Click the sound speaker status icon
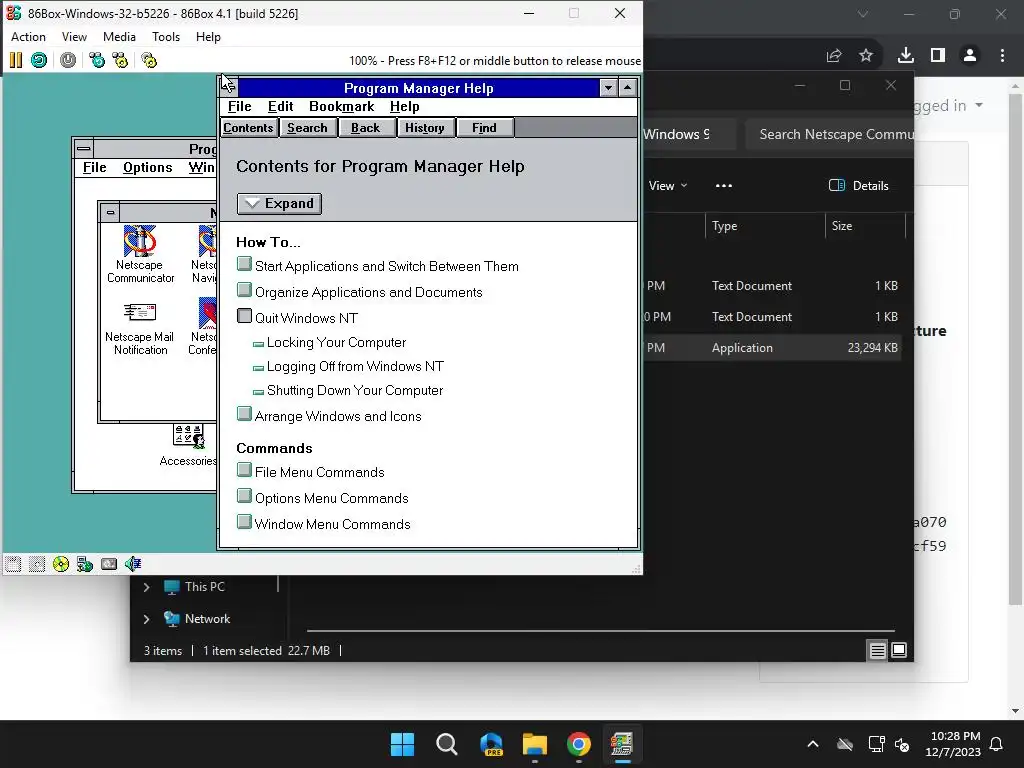 point(133,564)
